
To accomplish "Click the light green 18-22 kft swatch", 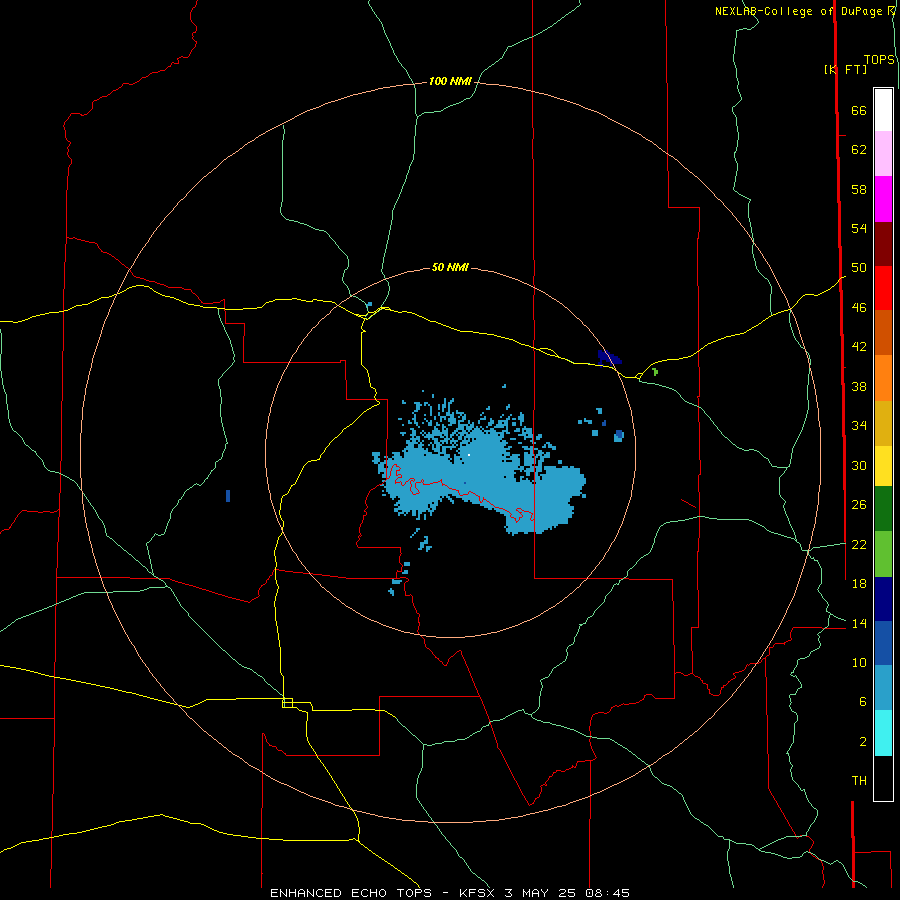I will point(883,554).
